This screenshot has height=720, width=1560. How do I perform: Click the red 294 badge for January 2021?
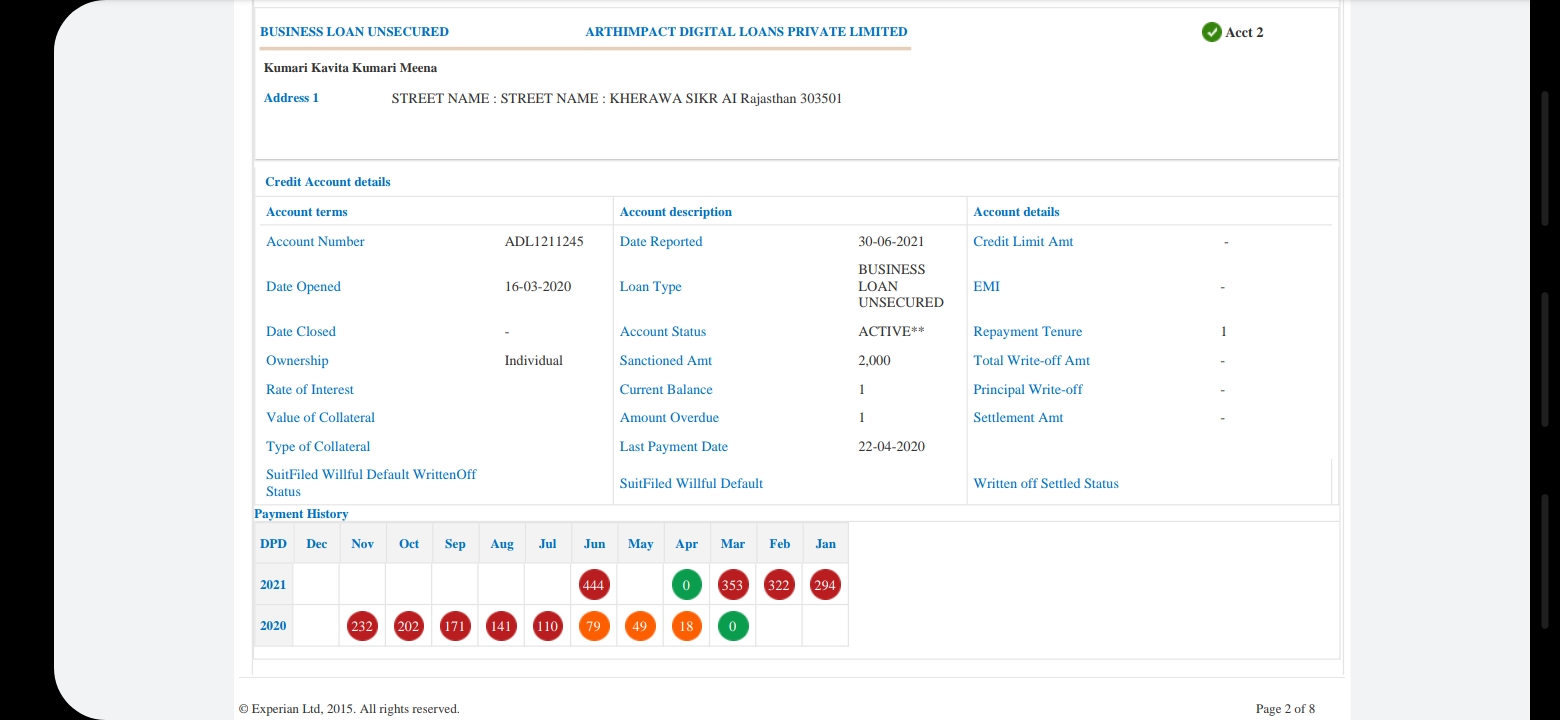point(825,585)
